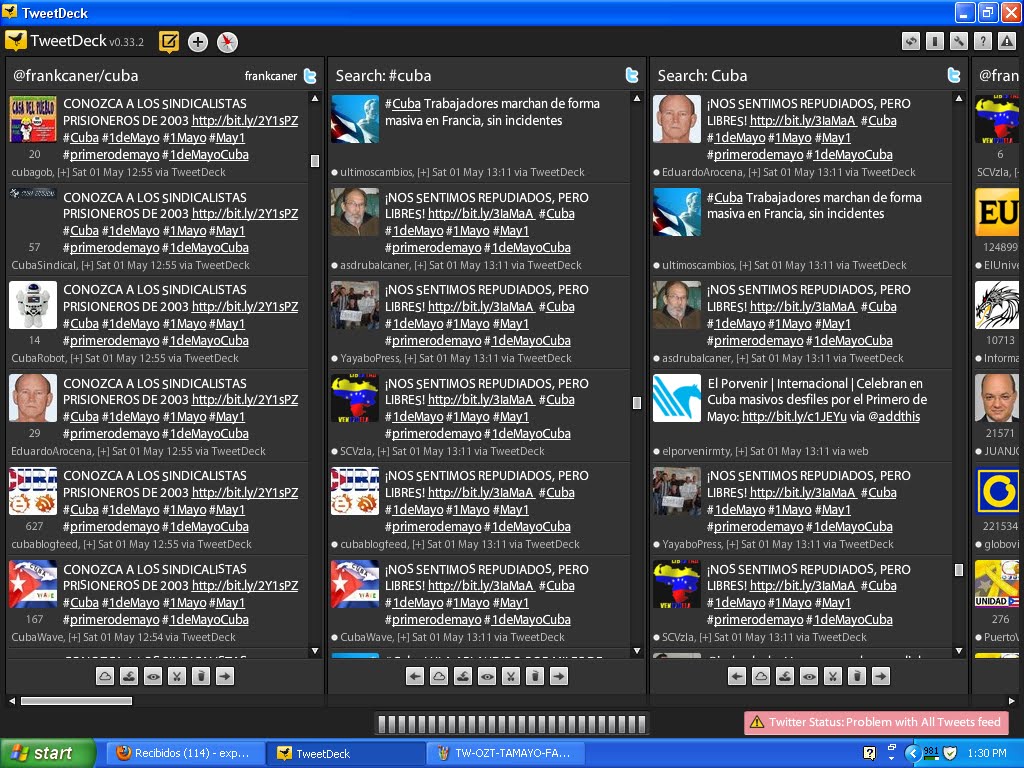This screenshot has width=1024, height=768.
Task: Click cloud icon under @frankcaner/cuba column
Action: (105, 677)
